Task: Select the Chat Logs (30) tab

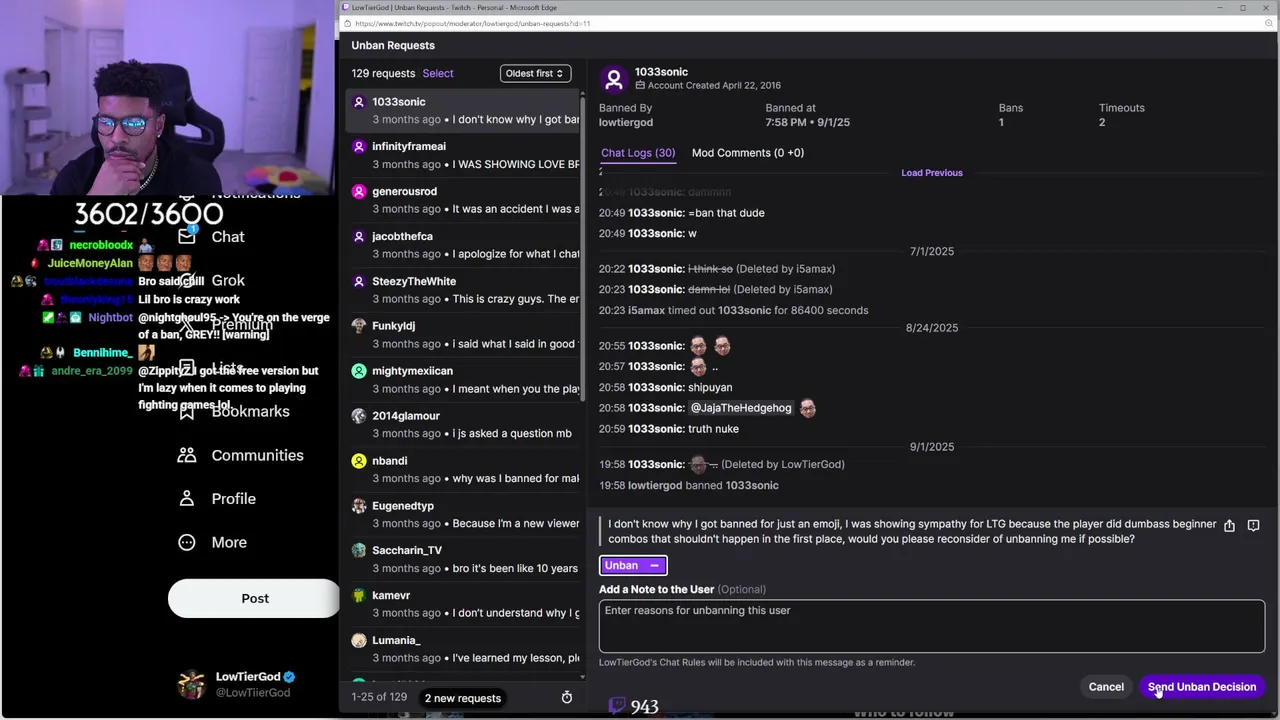Action: (x=638, y=153)
